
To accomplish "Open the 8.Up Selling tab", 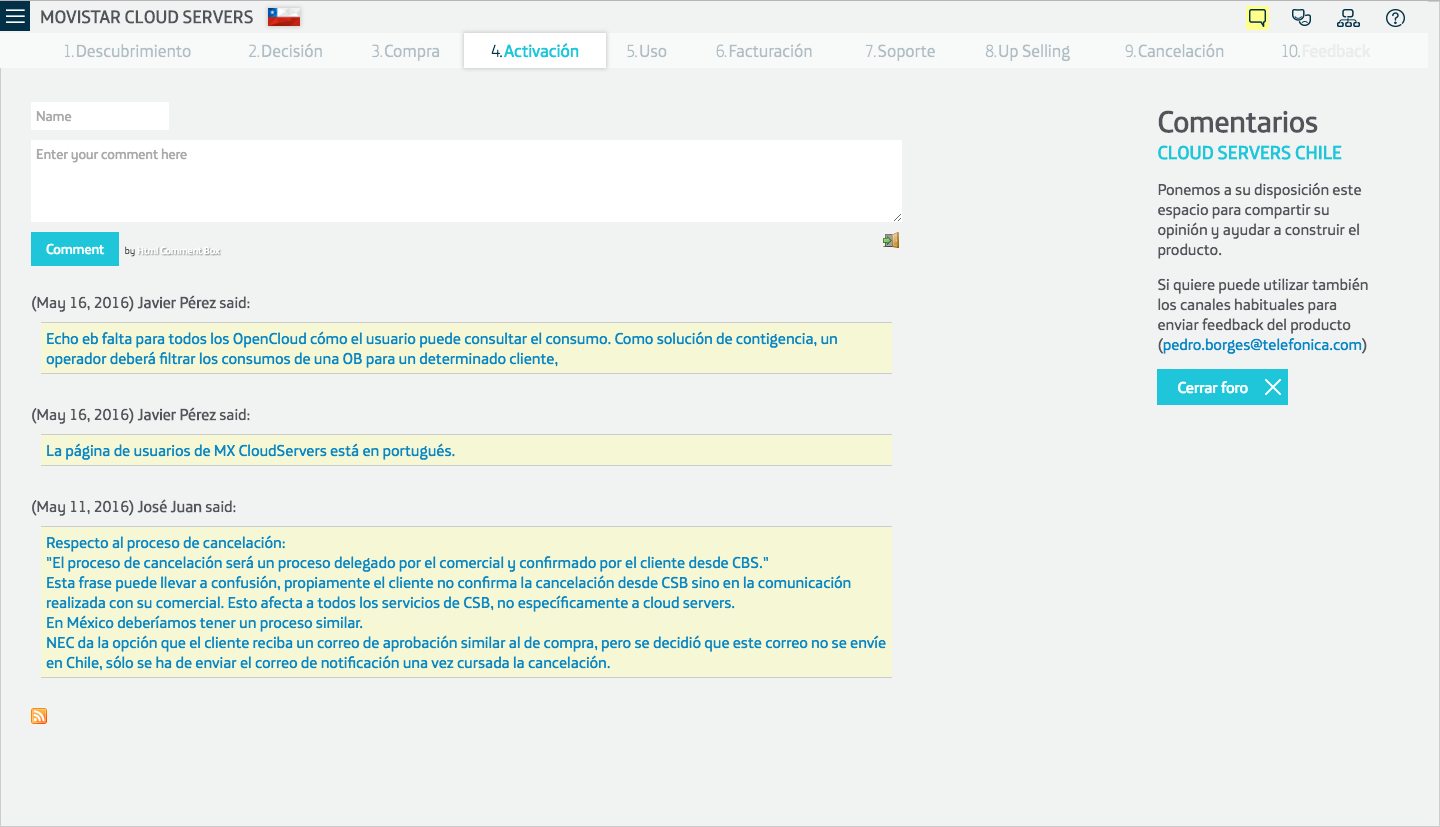I will [x=1027, y=51].
